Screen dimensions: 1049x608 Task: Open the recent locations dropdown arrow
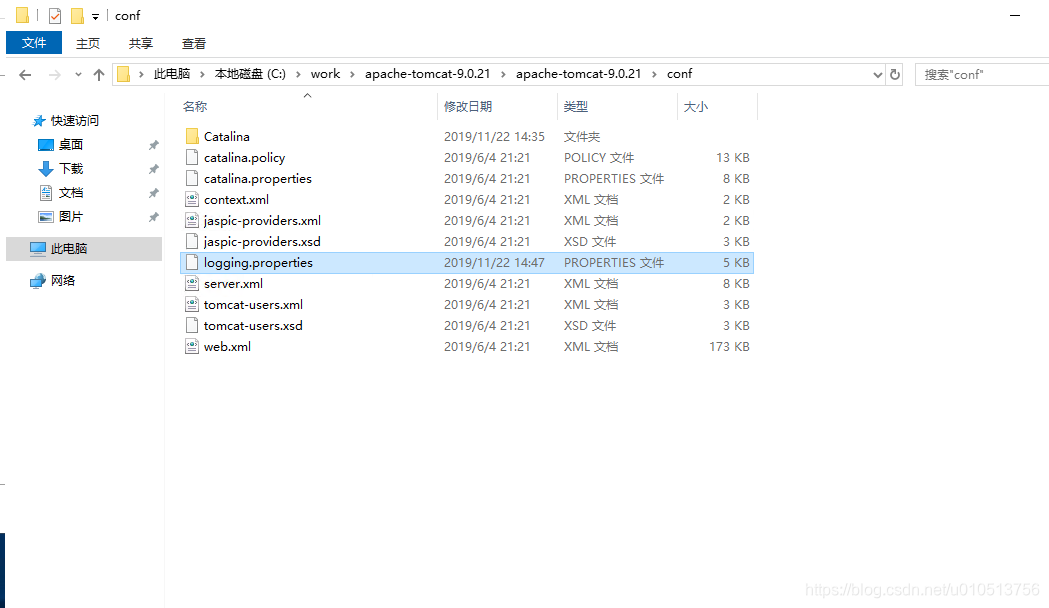(x=78, y=74)
